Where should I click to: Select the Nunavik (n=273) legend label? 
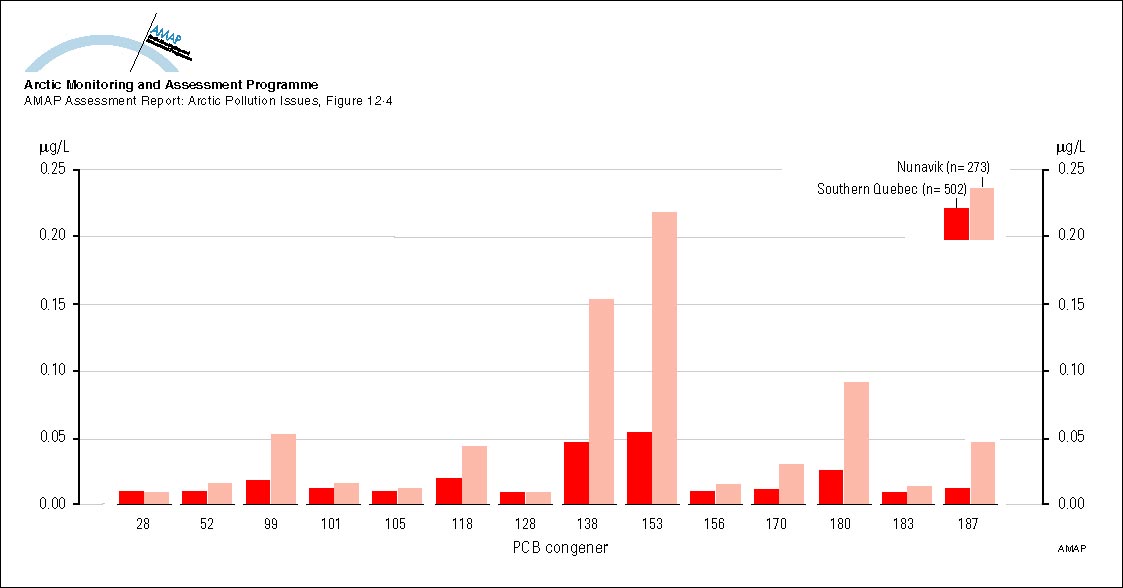[942, 167]
